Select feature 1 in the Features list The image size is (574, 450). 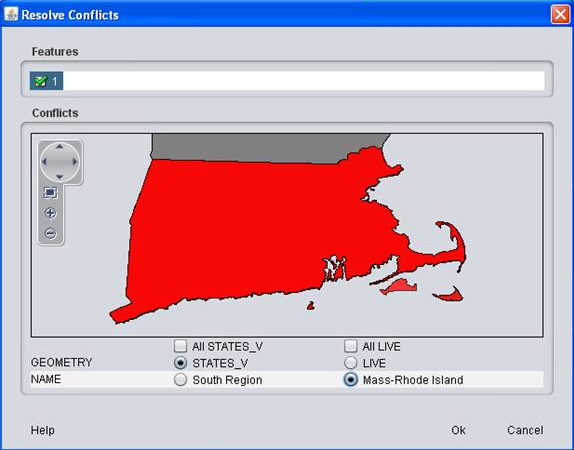(x=46, y=81)
